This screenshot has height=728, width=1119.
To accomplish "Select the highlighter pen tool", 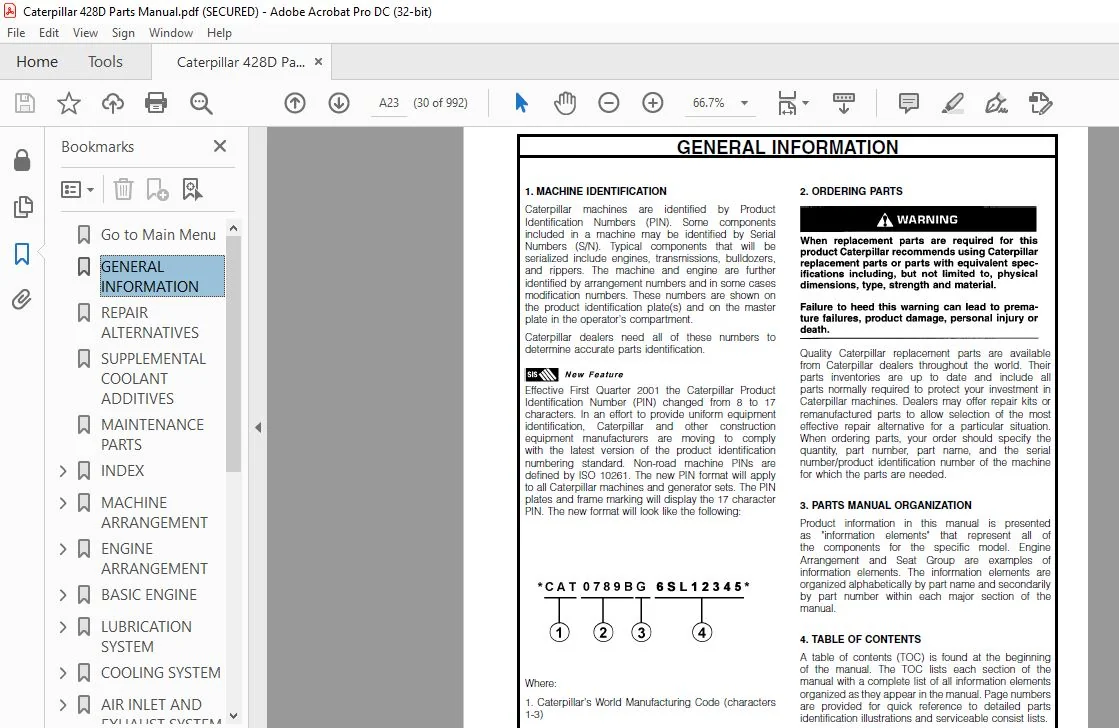I will click(953, 103).
